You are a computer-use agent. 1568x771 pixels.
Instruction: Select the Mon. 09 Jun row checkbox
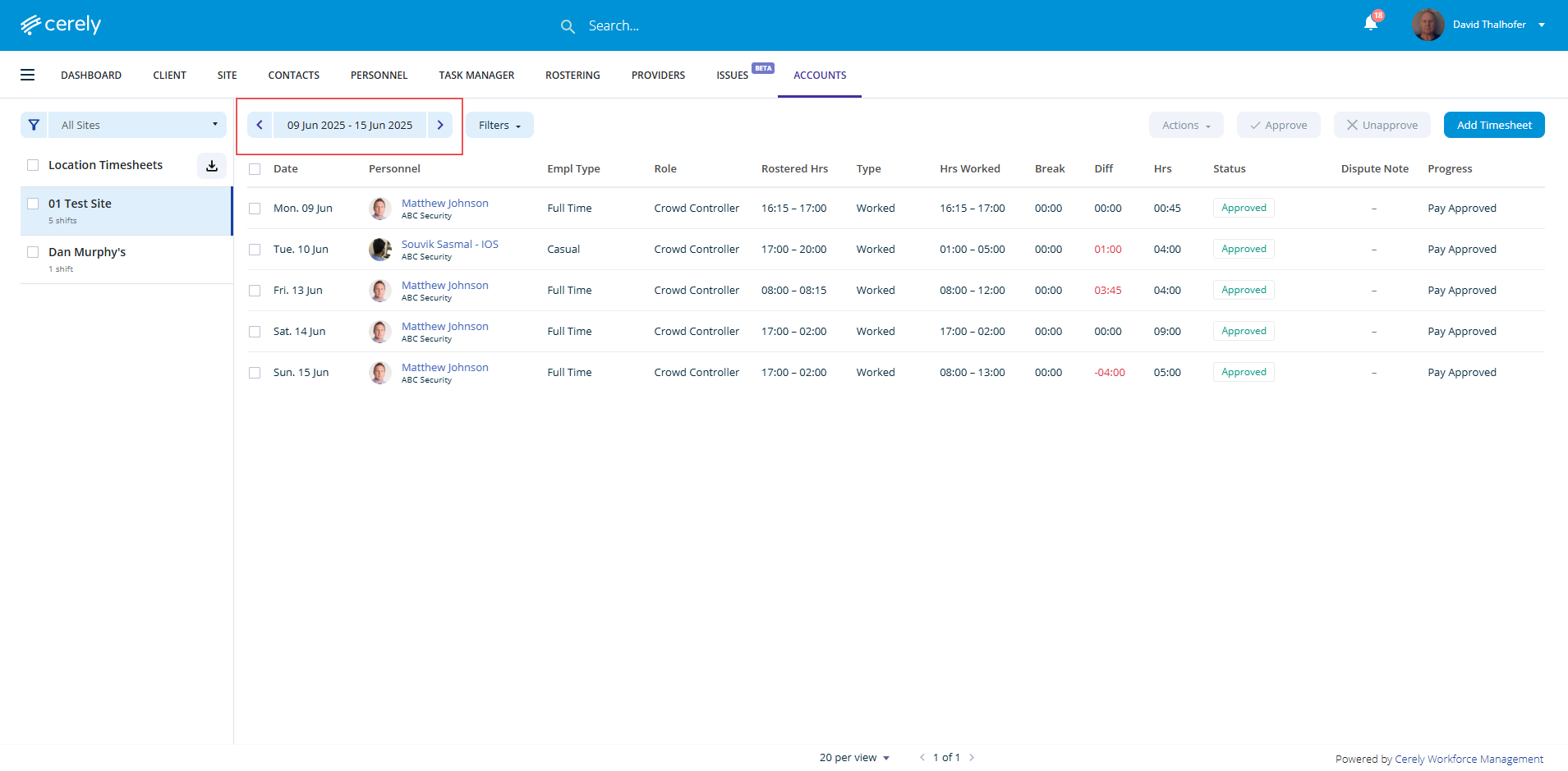(255, 209)
